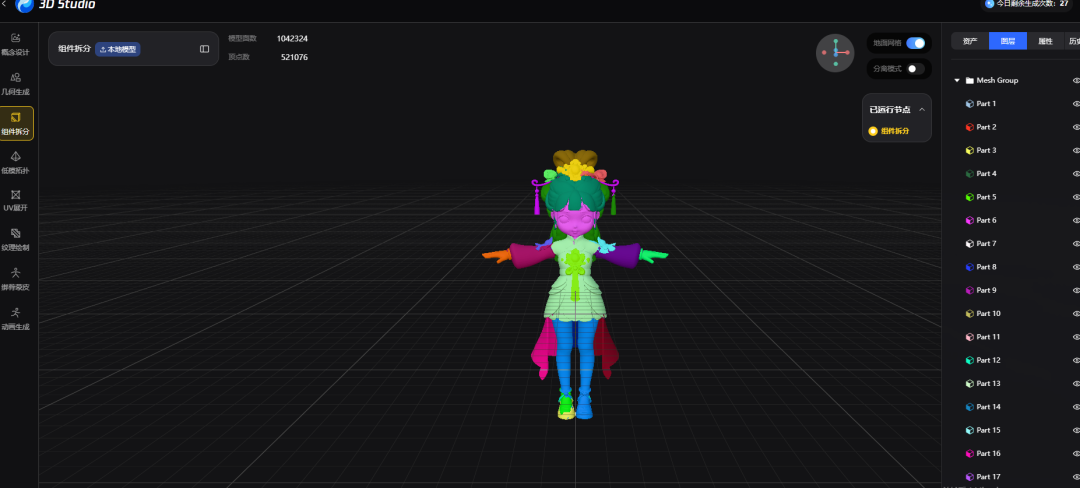
Task: Click the 本地模型 upload button
Action: [118, 49]
